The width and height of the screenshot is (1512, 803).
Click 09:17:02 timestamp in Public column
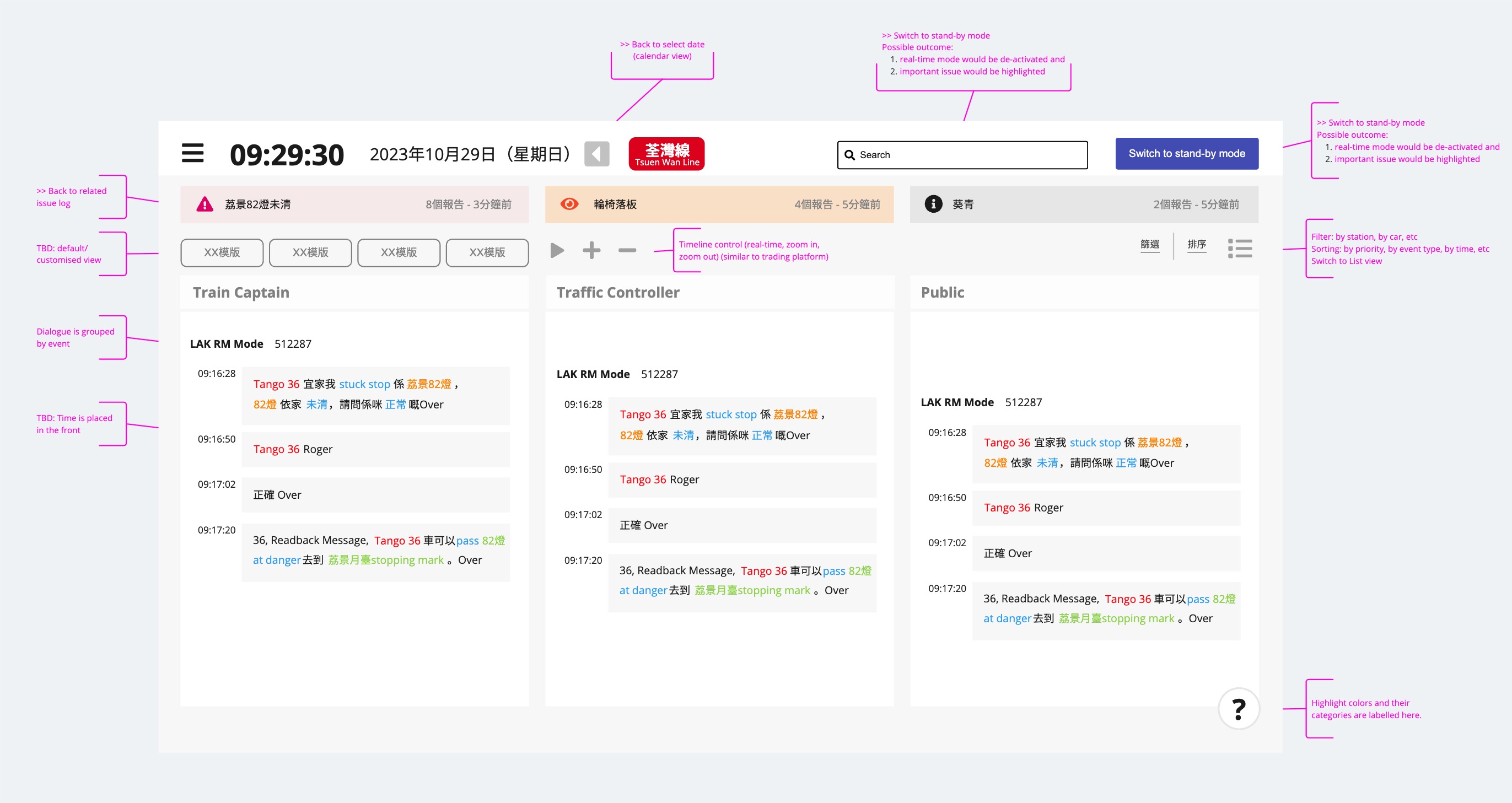tap(947, 543)
